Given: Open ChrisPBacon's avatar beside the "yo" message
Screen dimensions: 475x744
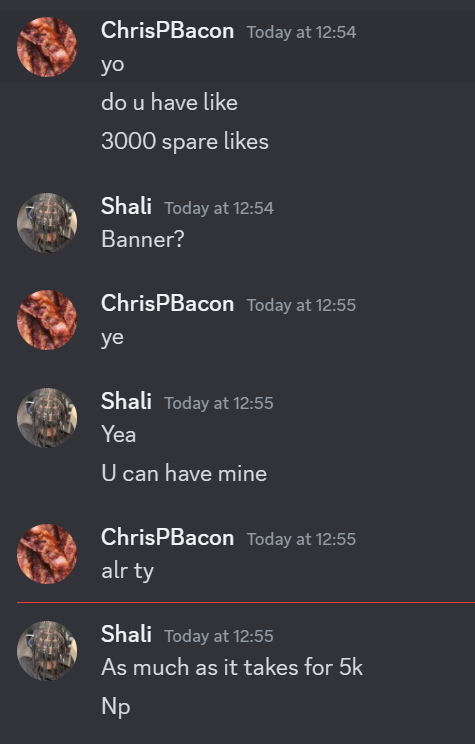Looking at the screenshot, I should [x=47, y=46].
